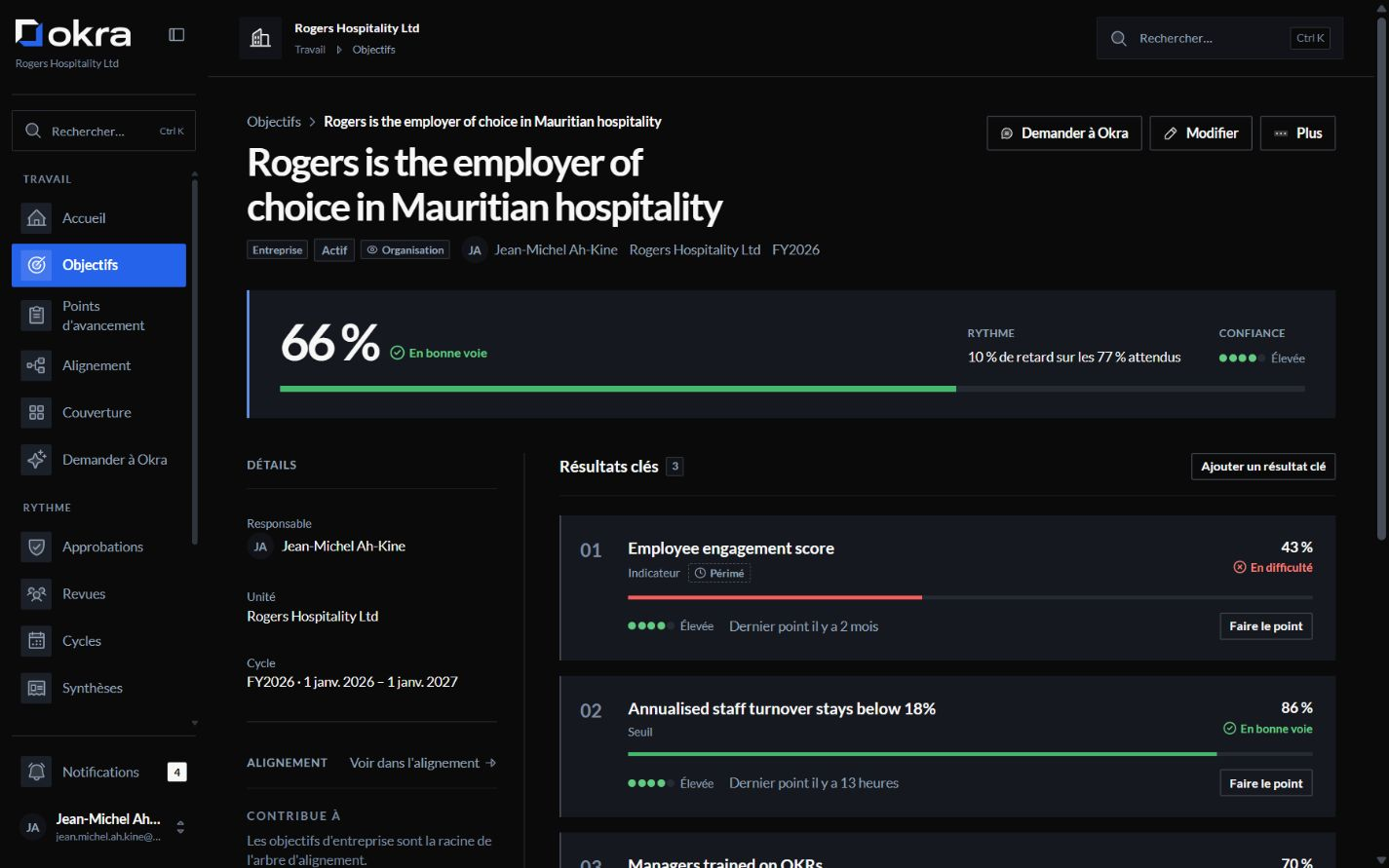
Task: Click Objectifs in the top breadcrumb
Action: [x=373, y=50]
